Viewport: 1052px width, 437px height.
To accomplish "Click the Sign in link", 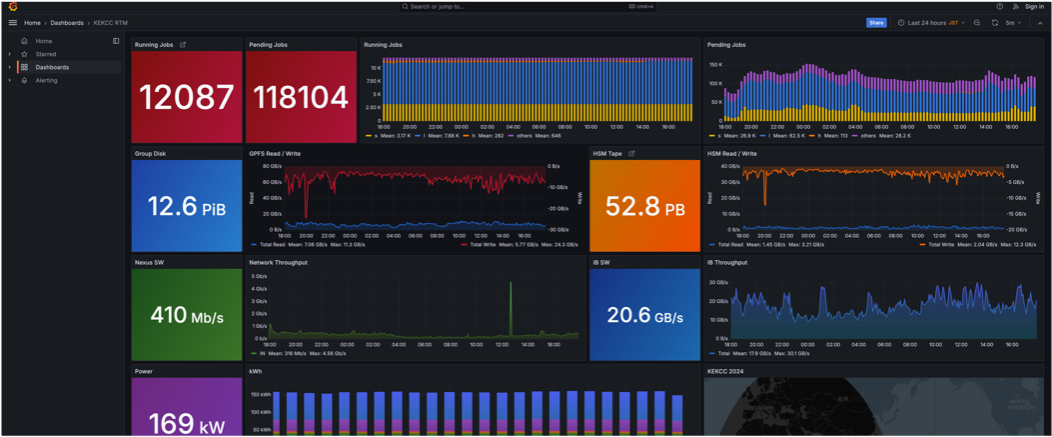I will (x=1034, y=6).
